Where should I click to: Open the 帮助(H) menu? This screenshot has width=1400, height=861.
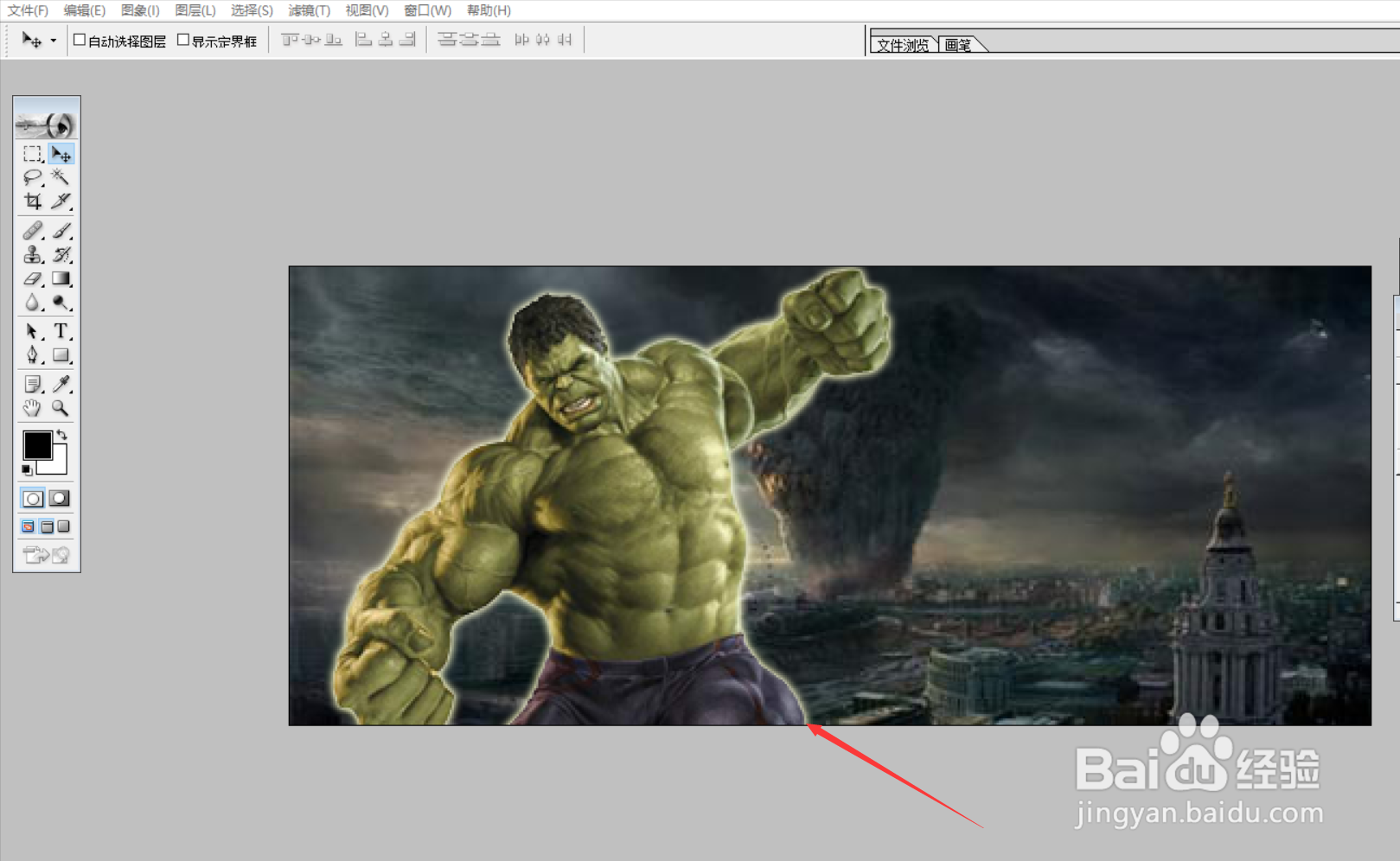[x=489, y=10]
